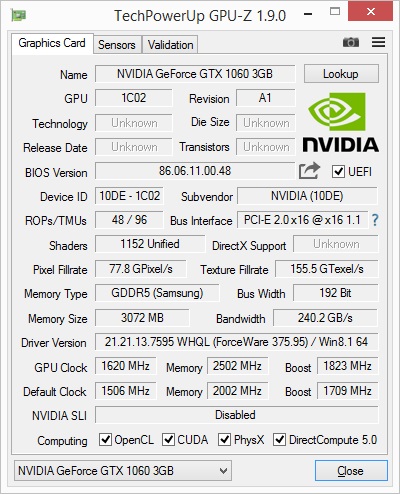Toggle the CUDA checkbox
Viewport: 400px width, 494px height.
(168, 440)
